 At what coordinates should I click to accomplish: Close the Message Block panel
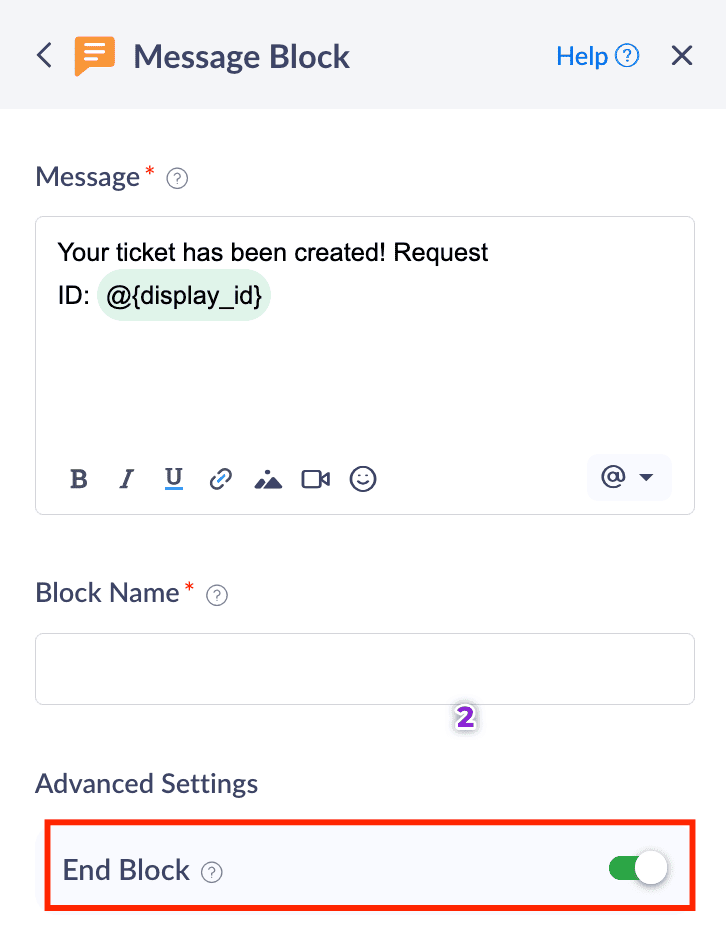pos(682,56)
